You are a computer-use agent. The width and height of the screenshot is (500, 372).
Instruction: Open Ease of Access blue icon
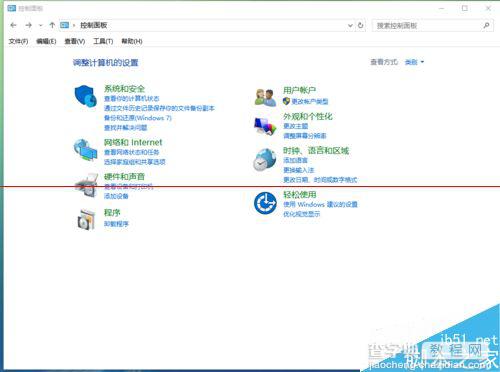(x=265, y=203)
